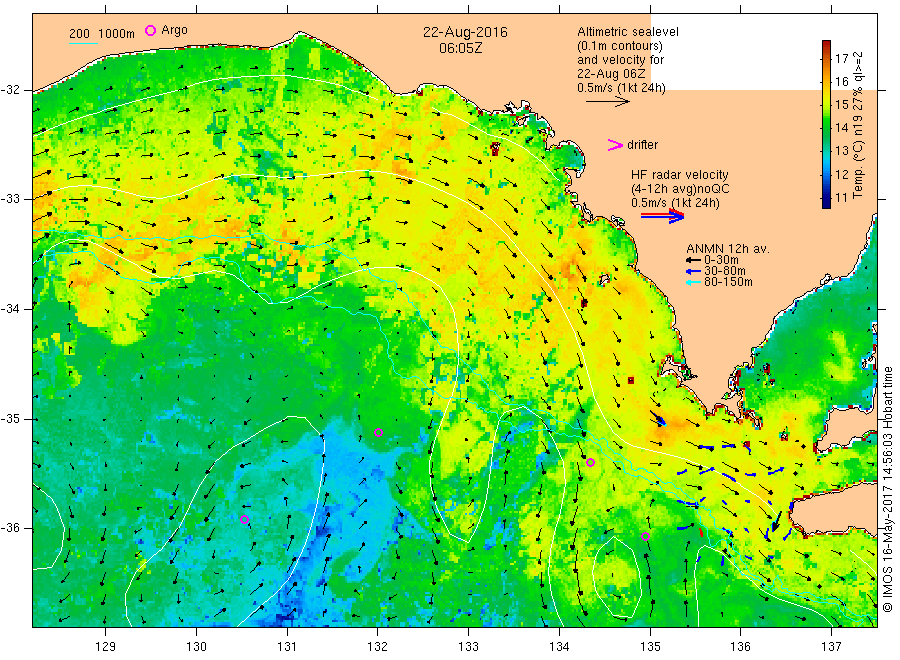Image resolution: width=900 pixels, height=660 pixels.
Task: Click the '0-30m' depth range label
Action: (x=721, y=260)
